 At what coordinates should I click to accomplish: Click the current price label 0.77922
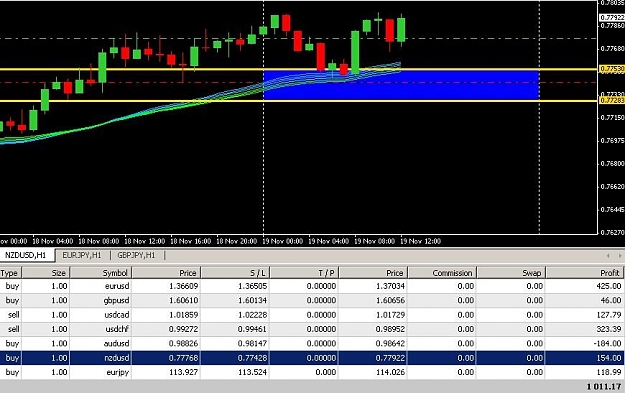[x=612, y=18]
